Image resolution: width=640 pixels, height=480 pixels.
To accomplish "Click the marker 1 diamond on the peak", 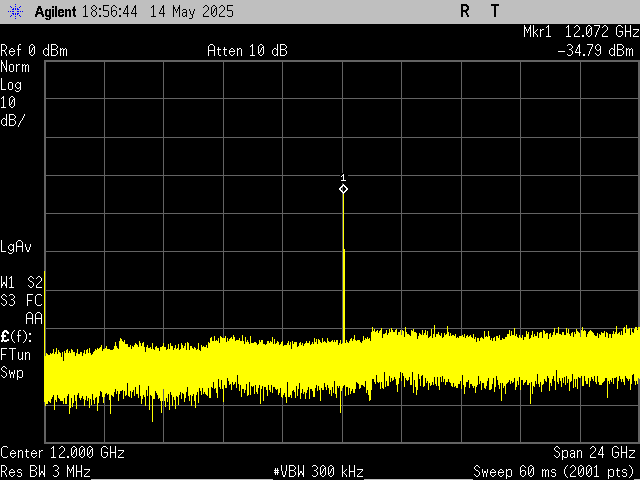I will 343,189.
